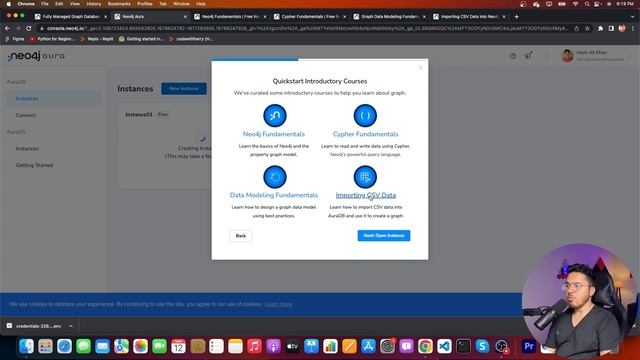Open Music app from the dock
The width and height of the screenshot is (640, 360).
point(254,346)
